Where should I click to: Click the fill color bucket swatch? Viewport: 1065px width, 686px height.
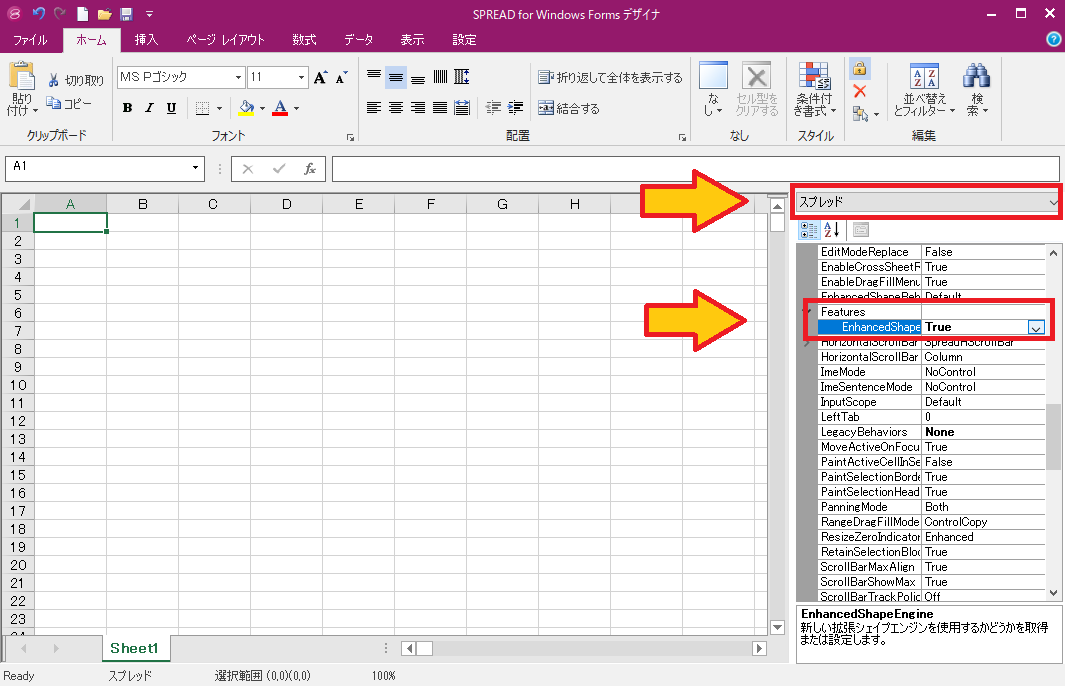click(x=247, y=107)
